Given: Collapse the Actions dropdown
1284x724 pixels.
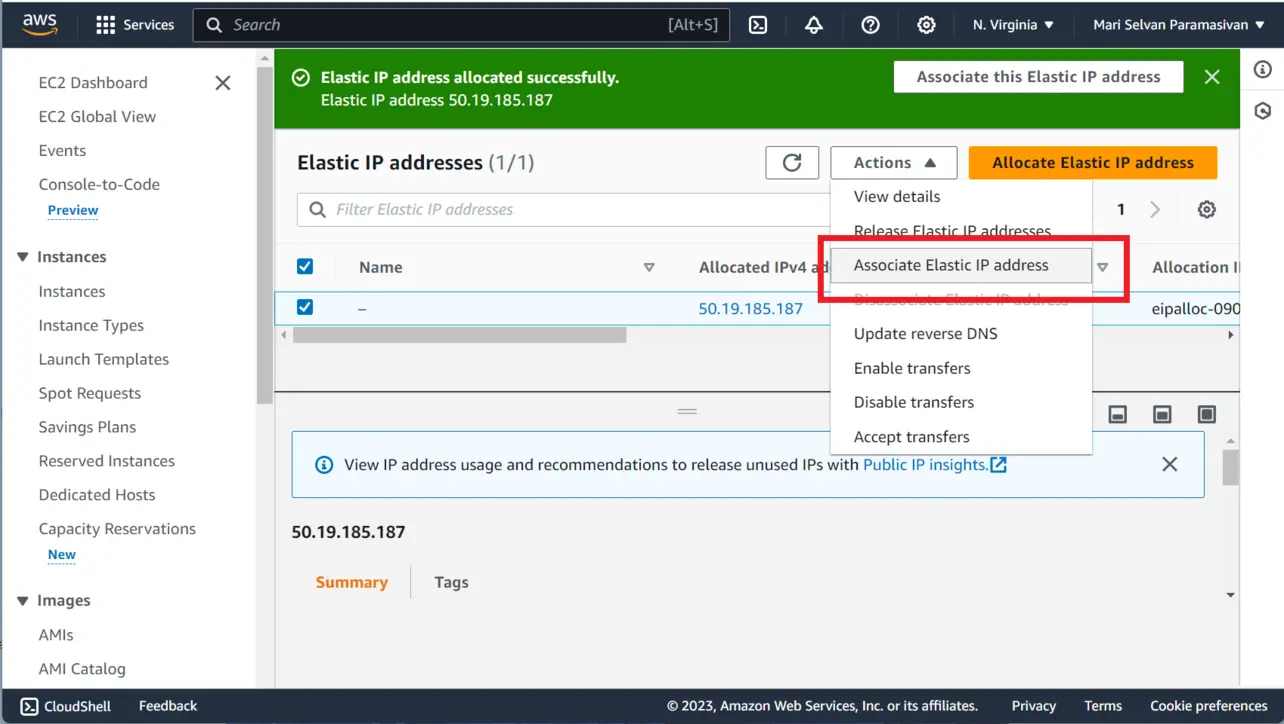Looking at the screenshot, I should (894, 163).
